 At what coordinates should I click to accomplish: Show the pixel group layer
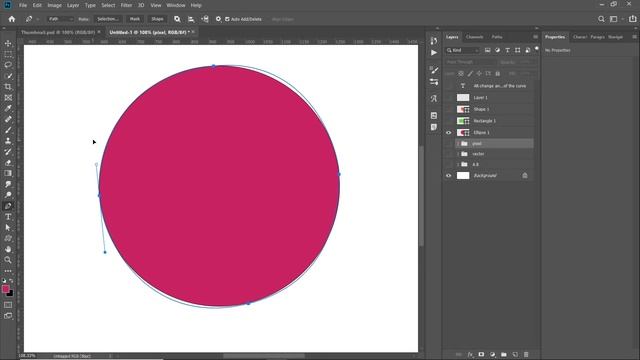pyautogui.click(x=449, y=144)
